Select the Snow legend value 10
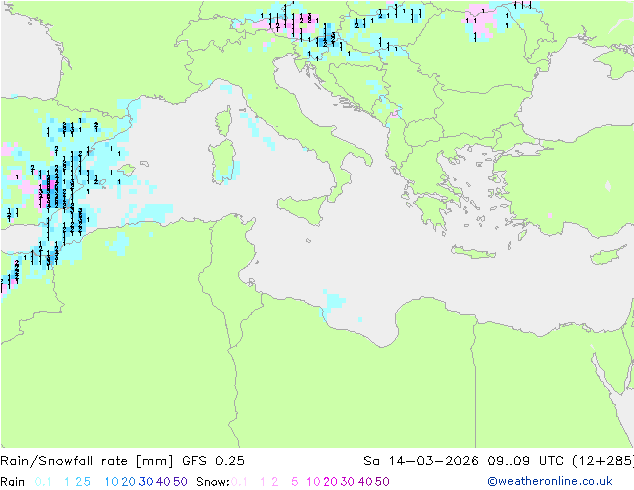 (313, 482)
